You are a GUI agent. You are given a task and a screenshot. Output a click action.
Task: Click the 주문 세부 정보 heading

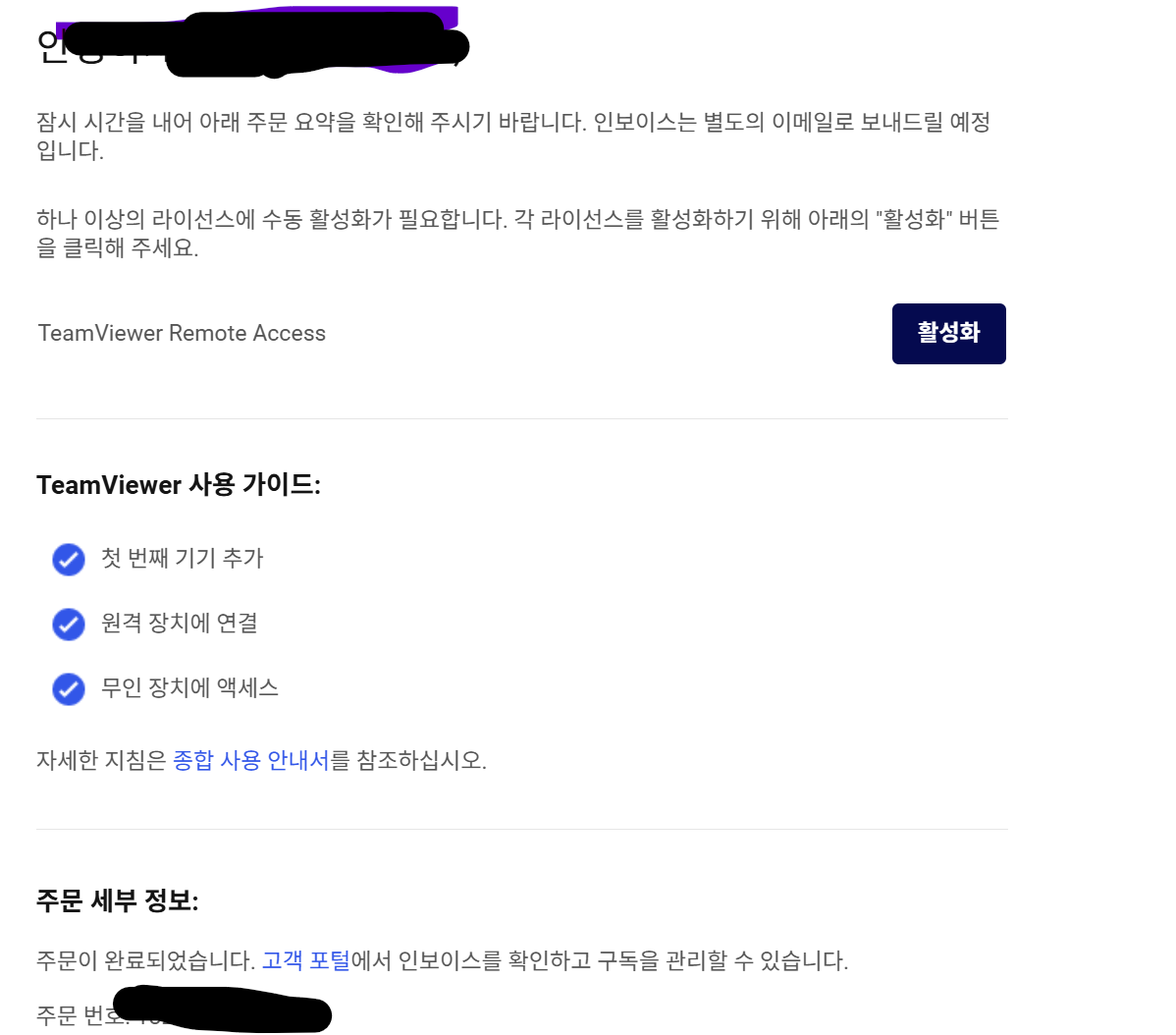tap(117, 900)
